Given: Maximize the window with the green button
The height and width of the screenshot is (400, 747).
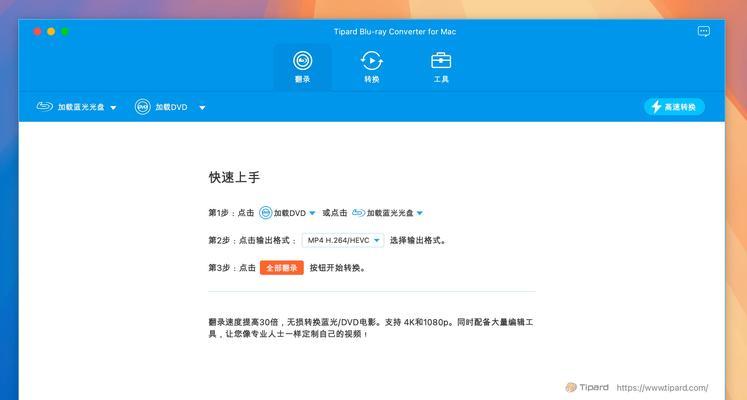Looking at the screenshot, I should pos(65,31).
